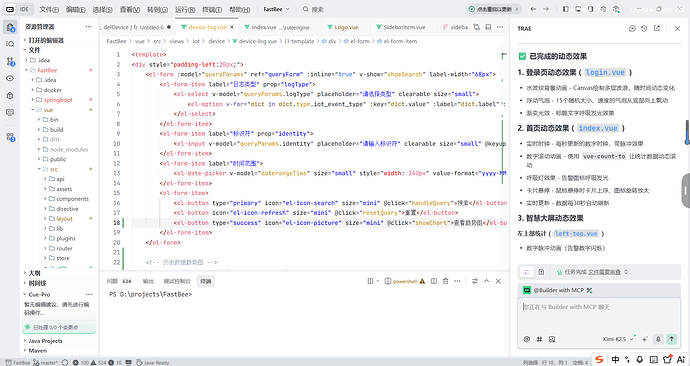
Task: Toggle the primary sidebar layout icon
Action: click(x=566, y=9)
